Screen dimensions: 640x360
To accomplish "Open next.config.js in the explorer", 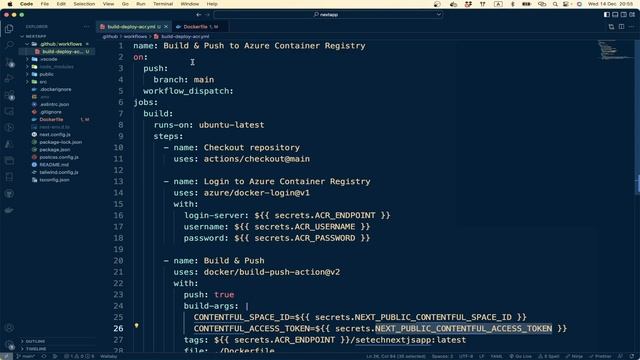I will [x=57, y=134].
